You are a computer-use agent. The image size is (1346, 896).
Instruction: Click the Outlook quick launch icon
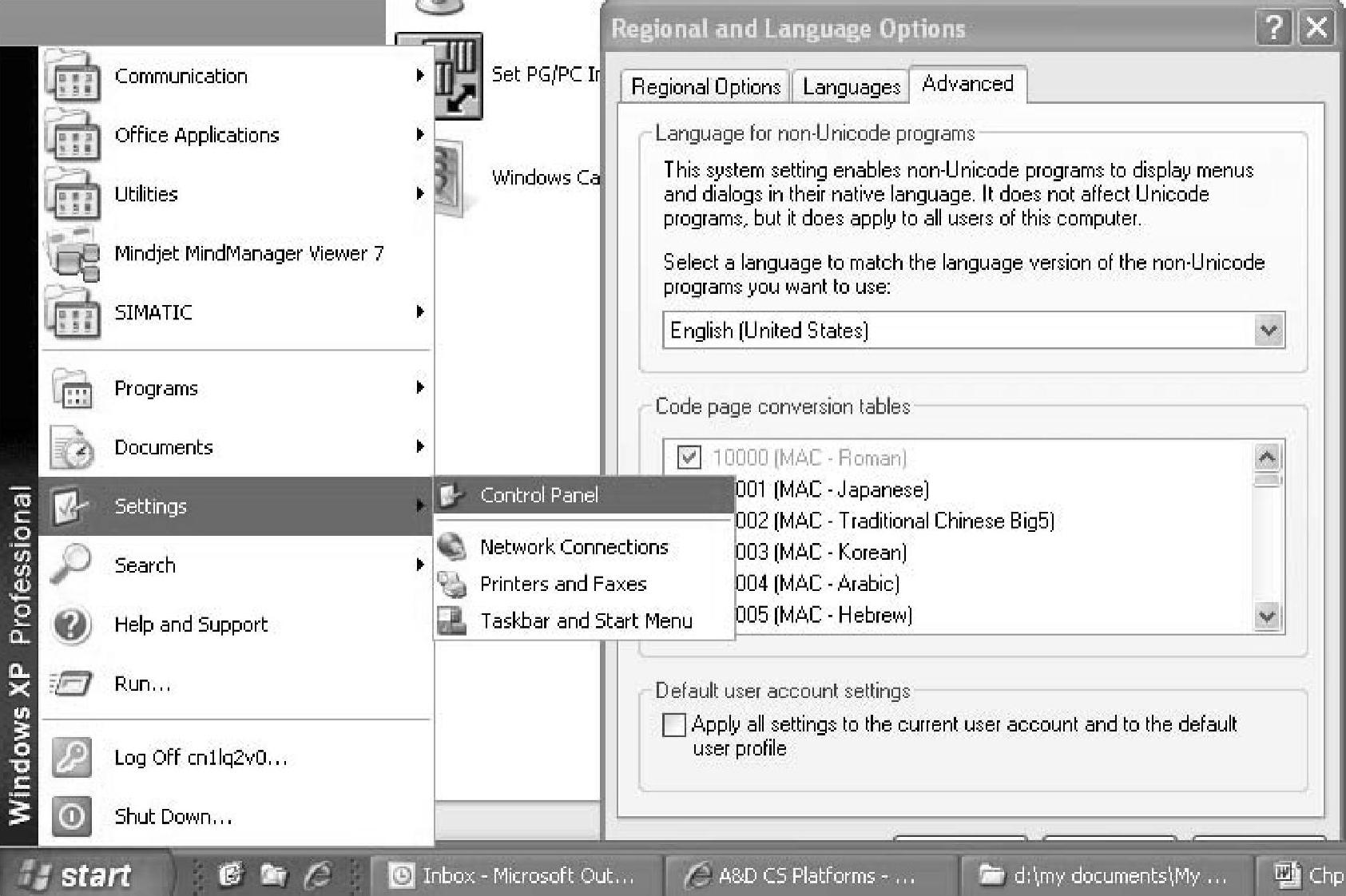[x=230, y=875]
